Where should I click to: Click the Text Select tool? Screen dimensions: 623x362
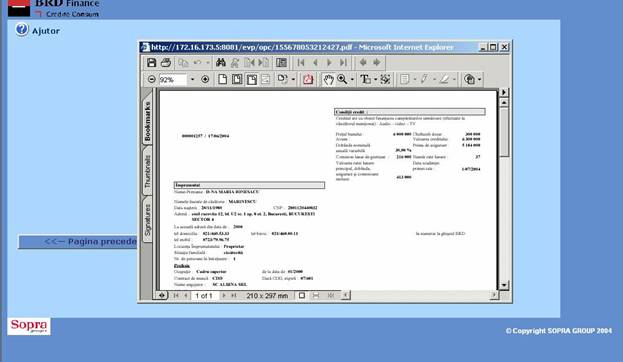(365, 79)
